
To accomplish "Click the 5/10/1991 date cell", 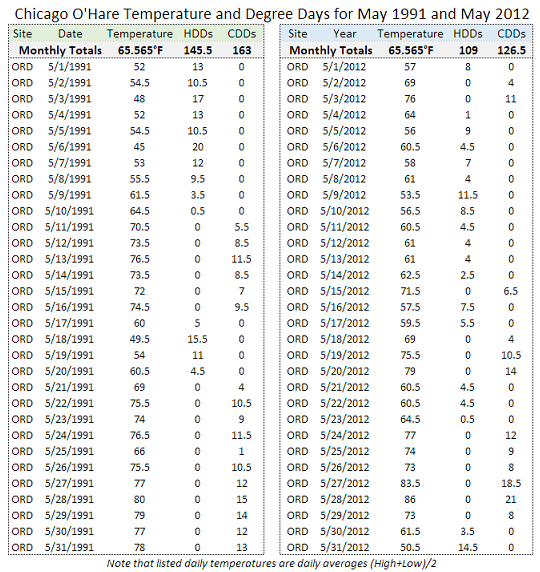I will [x=69, y=211].
